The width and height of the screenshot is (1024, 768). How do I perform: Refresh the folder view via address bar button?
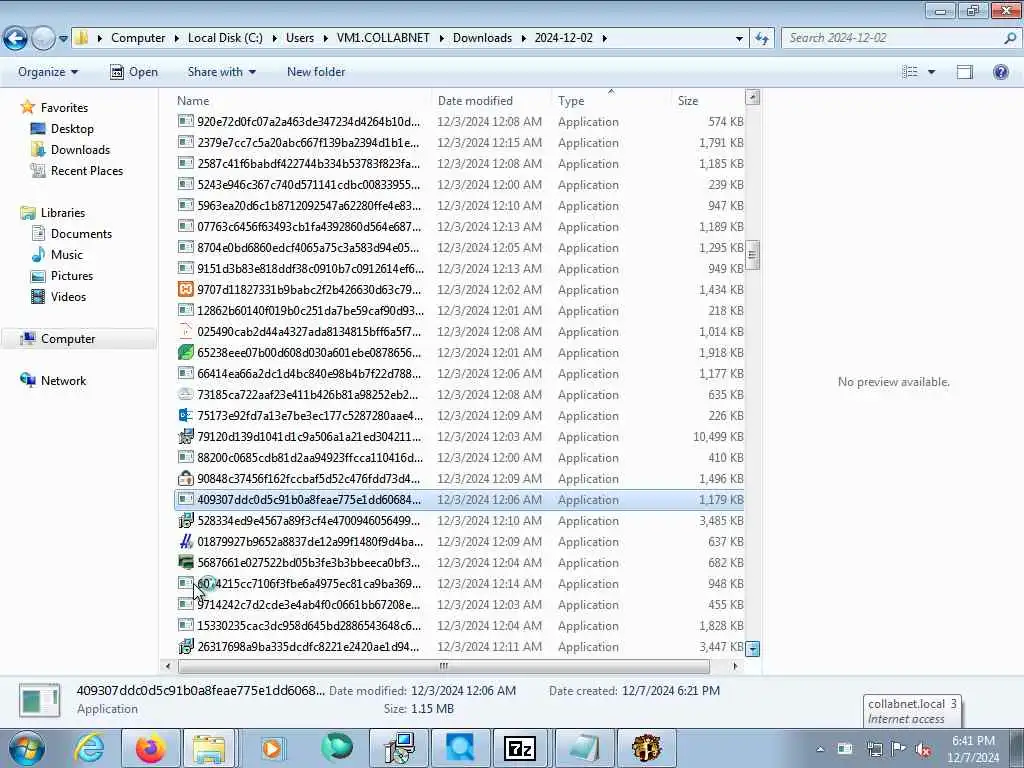(x=761, y=39)
